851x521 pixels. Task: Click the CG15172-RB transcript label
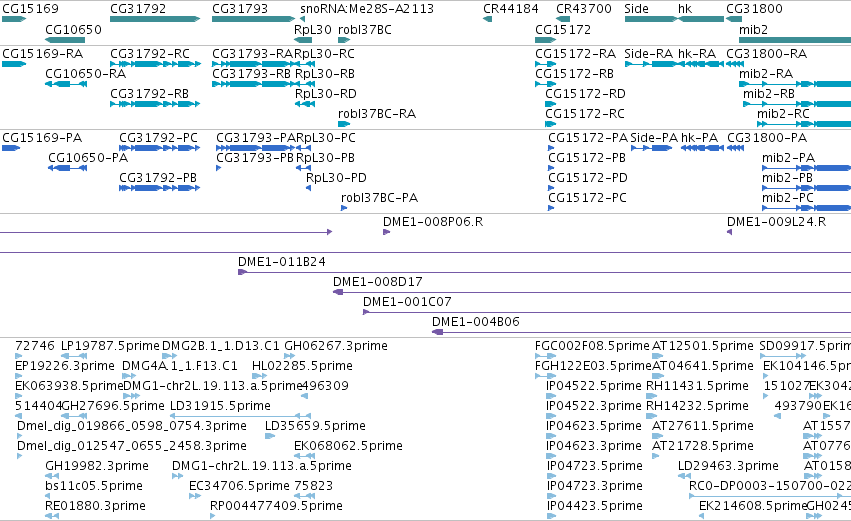(575, 74)
